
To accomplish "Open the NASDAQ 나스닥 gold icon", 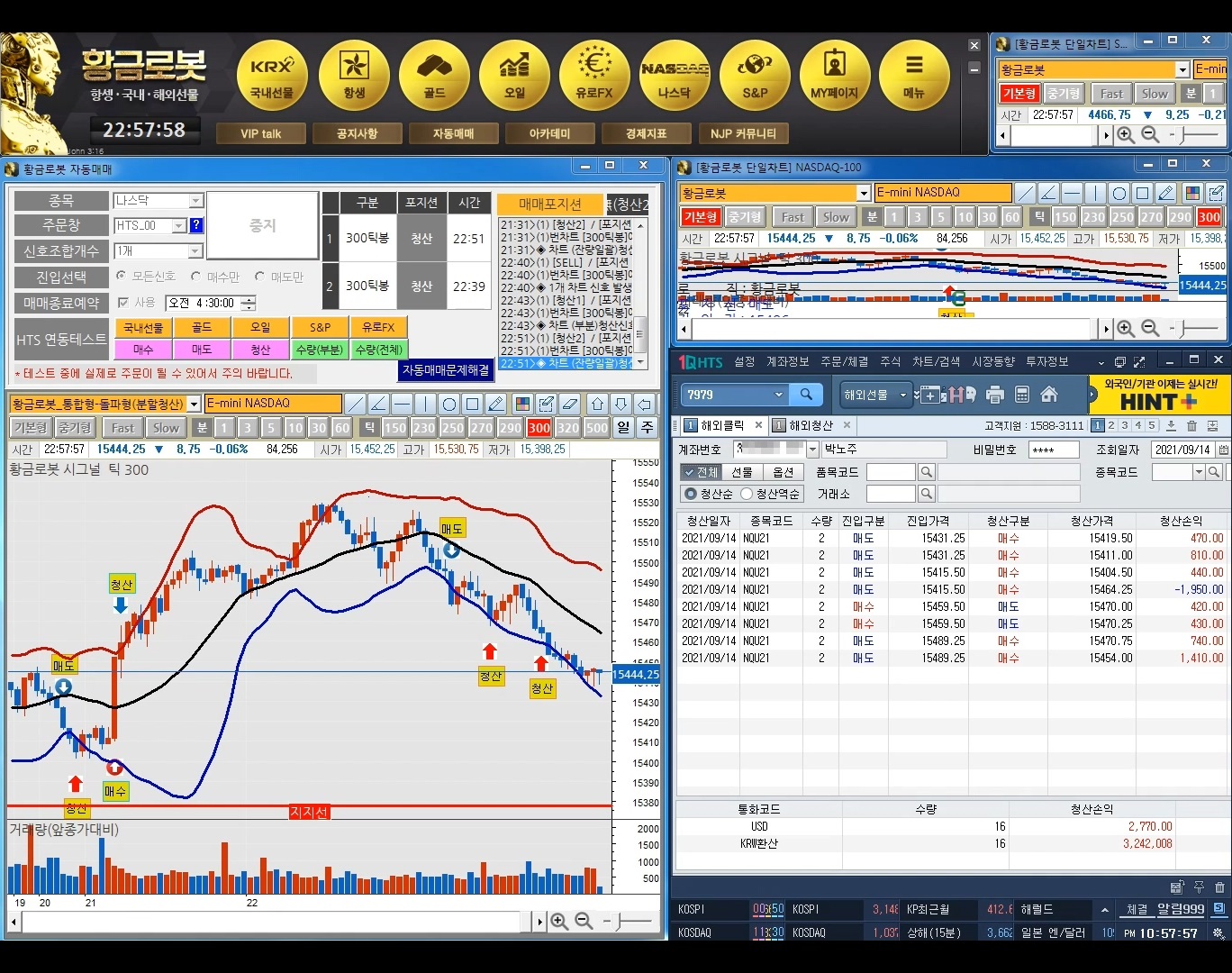I will coord(675,76).
